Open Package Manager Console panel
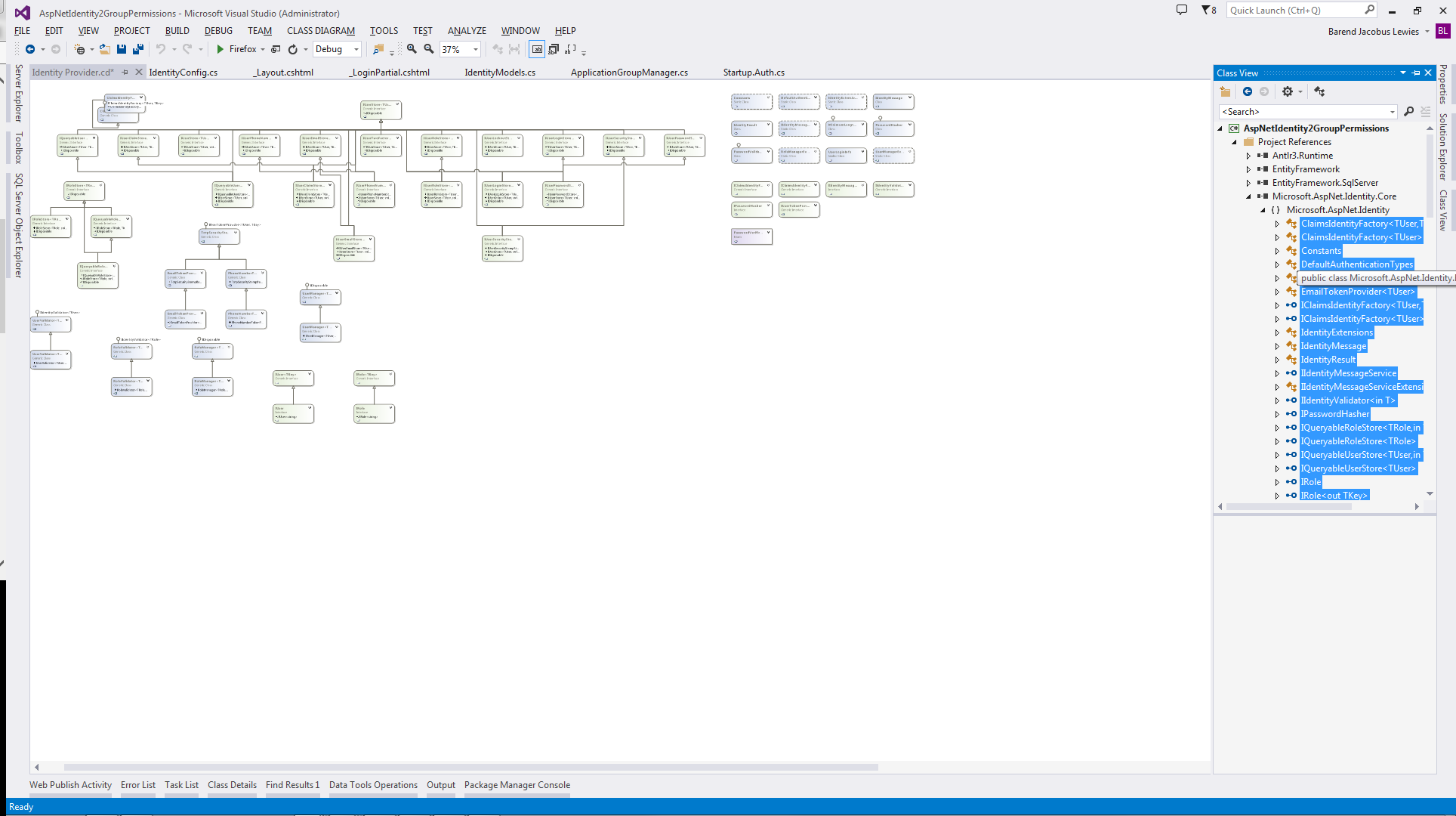Viewport: 1456px width, 816px height. pyautogui.click(x=517, y=785)
